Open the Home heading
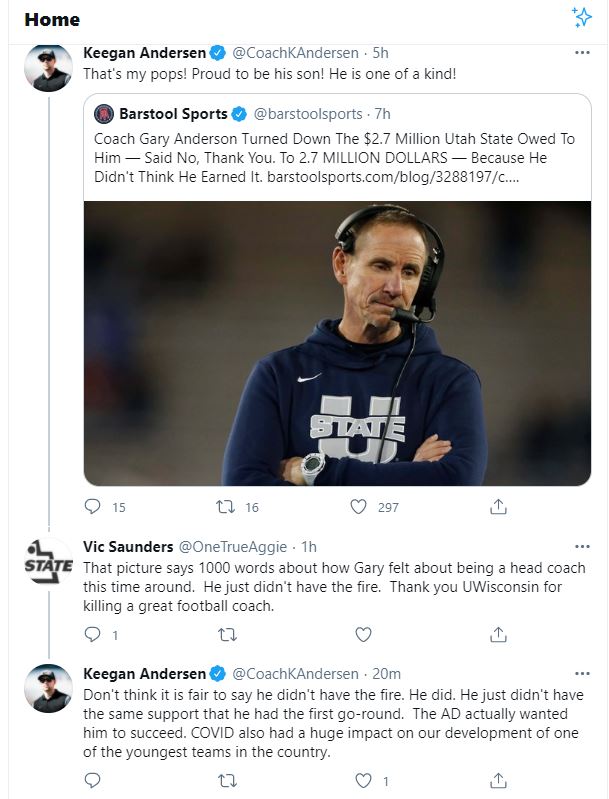 [52, 19]
